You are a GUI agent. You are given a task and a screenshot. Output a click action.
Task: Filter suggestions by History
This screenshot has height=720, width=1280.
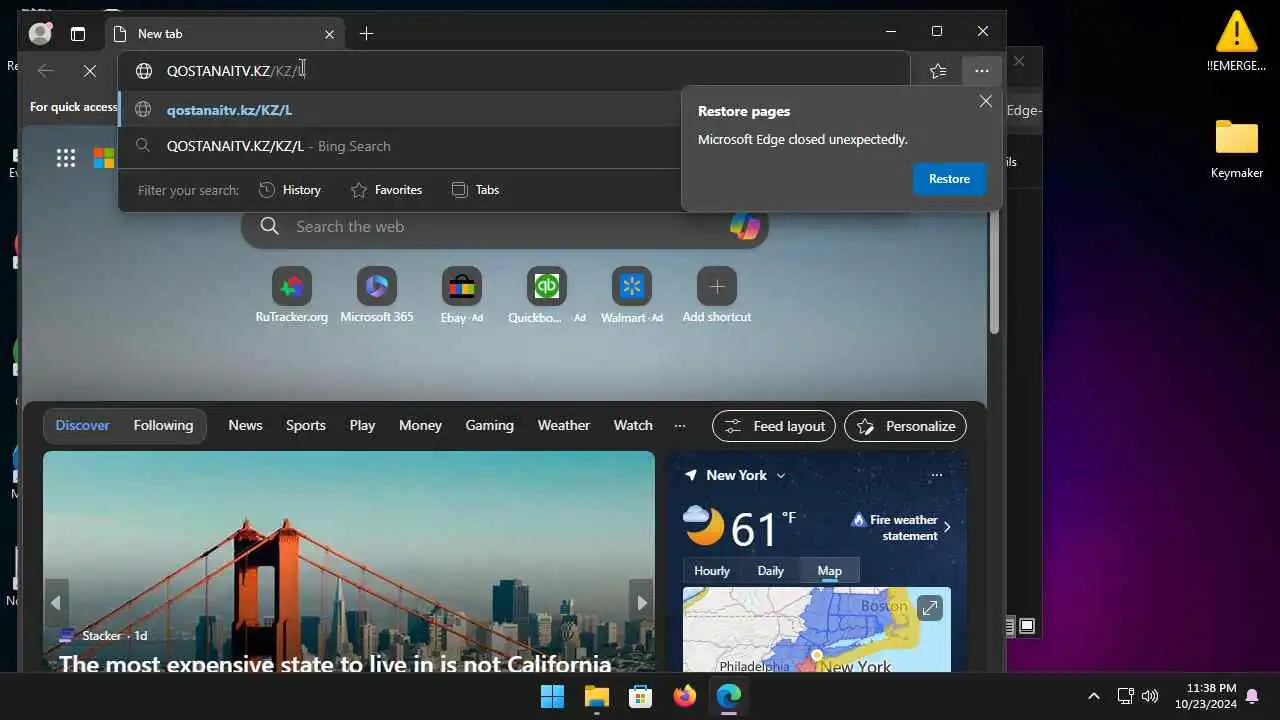point(290,190)
